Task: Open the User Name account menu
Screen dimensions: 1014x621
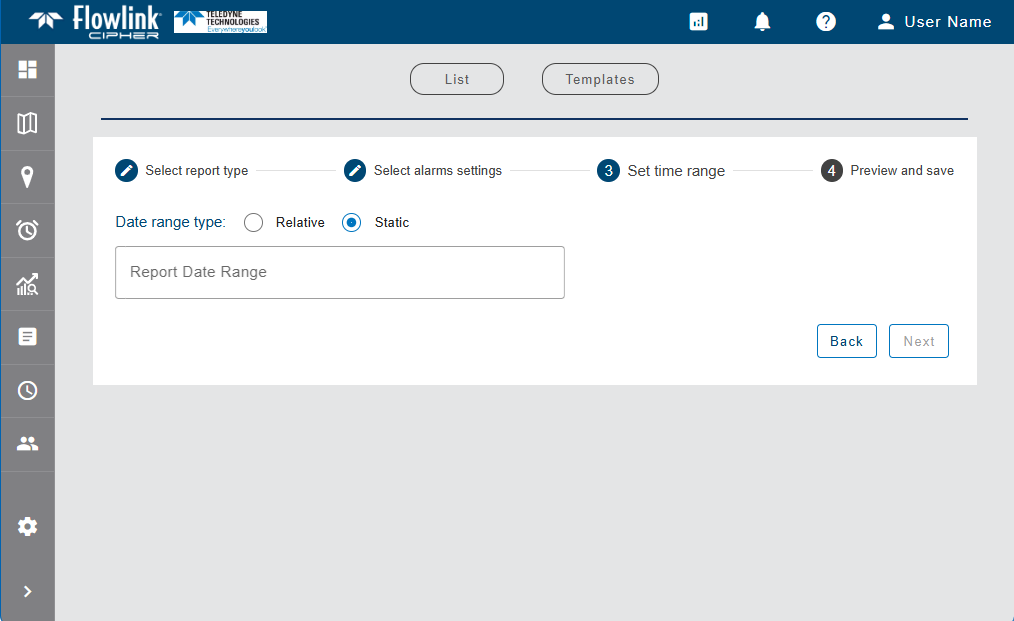Action: [934, 22]
